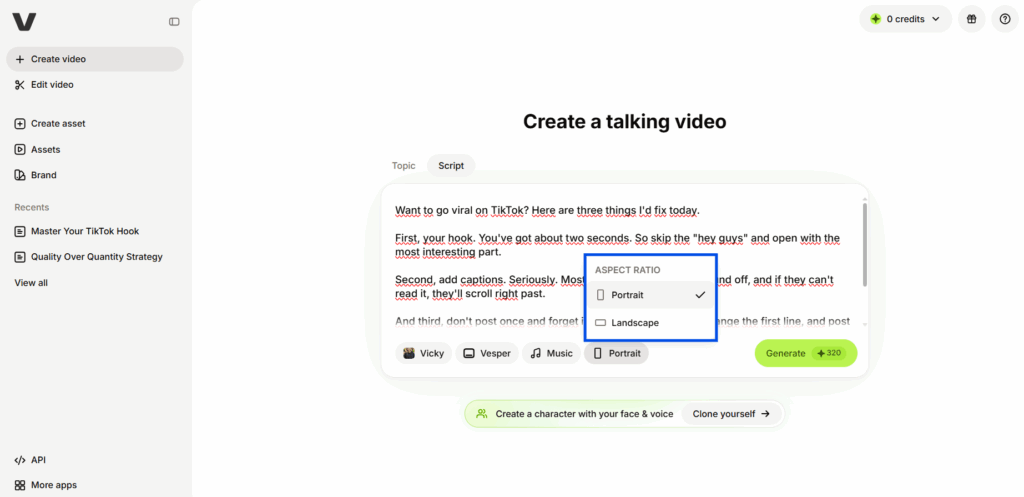The height and width of the screenshot is (497, 1024).
Task: Click the Vicky avatar thumbnail
Action: 409,353
